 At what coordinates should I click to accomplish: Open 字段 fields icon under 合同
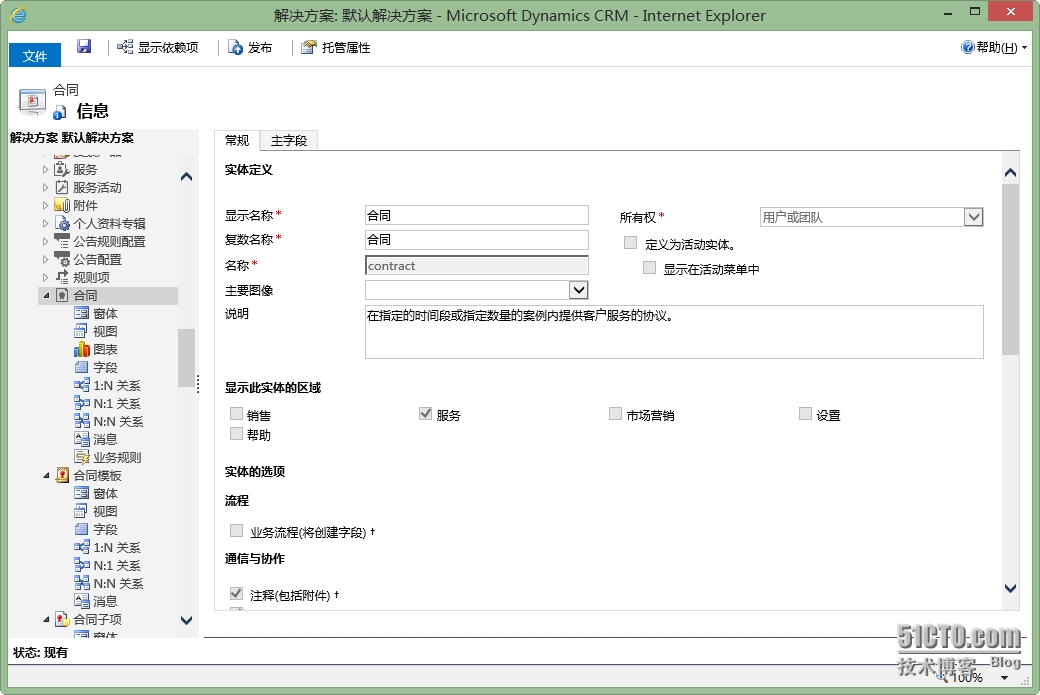(82, 367)
